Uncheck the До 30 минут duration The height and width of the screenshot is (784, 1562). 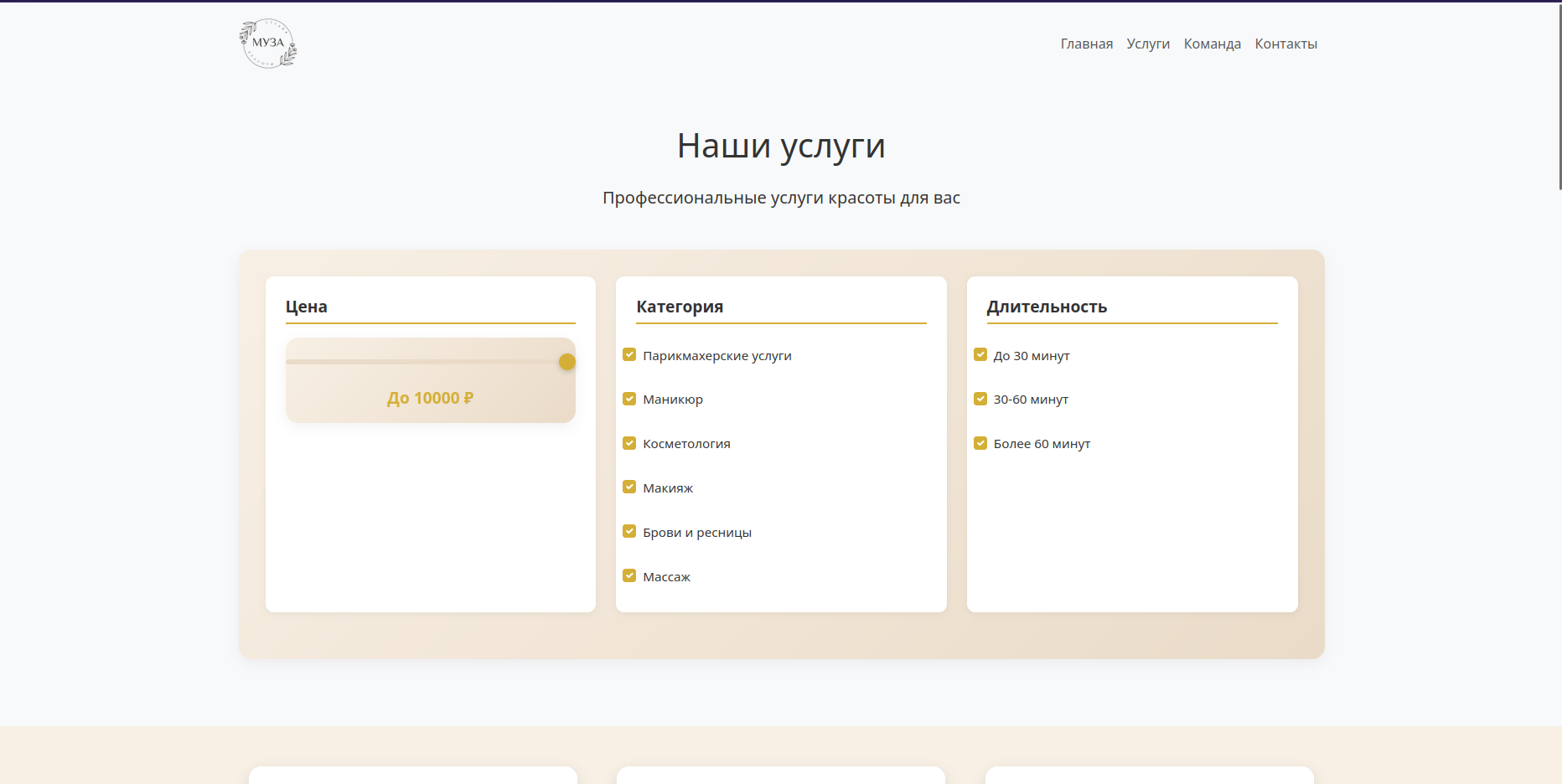pyautogui.click(x=980, y=355)
